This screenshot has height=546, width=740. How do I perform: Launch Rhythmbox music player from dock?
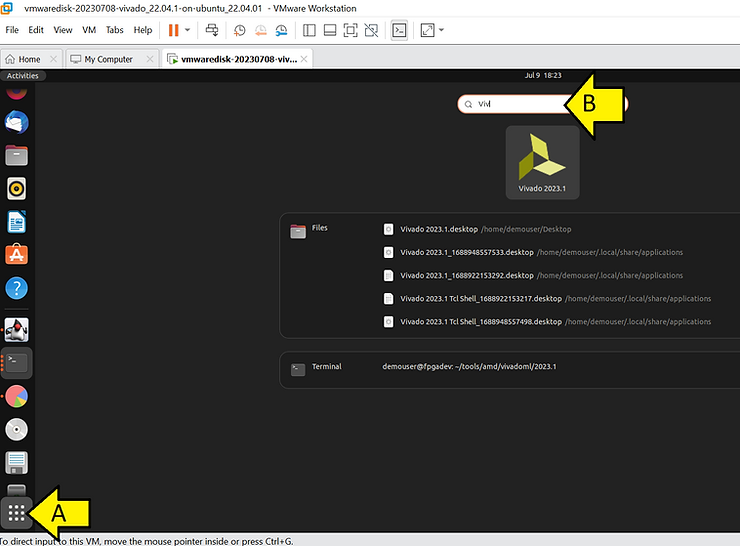(16, 188)
